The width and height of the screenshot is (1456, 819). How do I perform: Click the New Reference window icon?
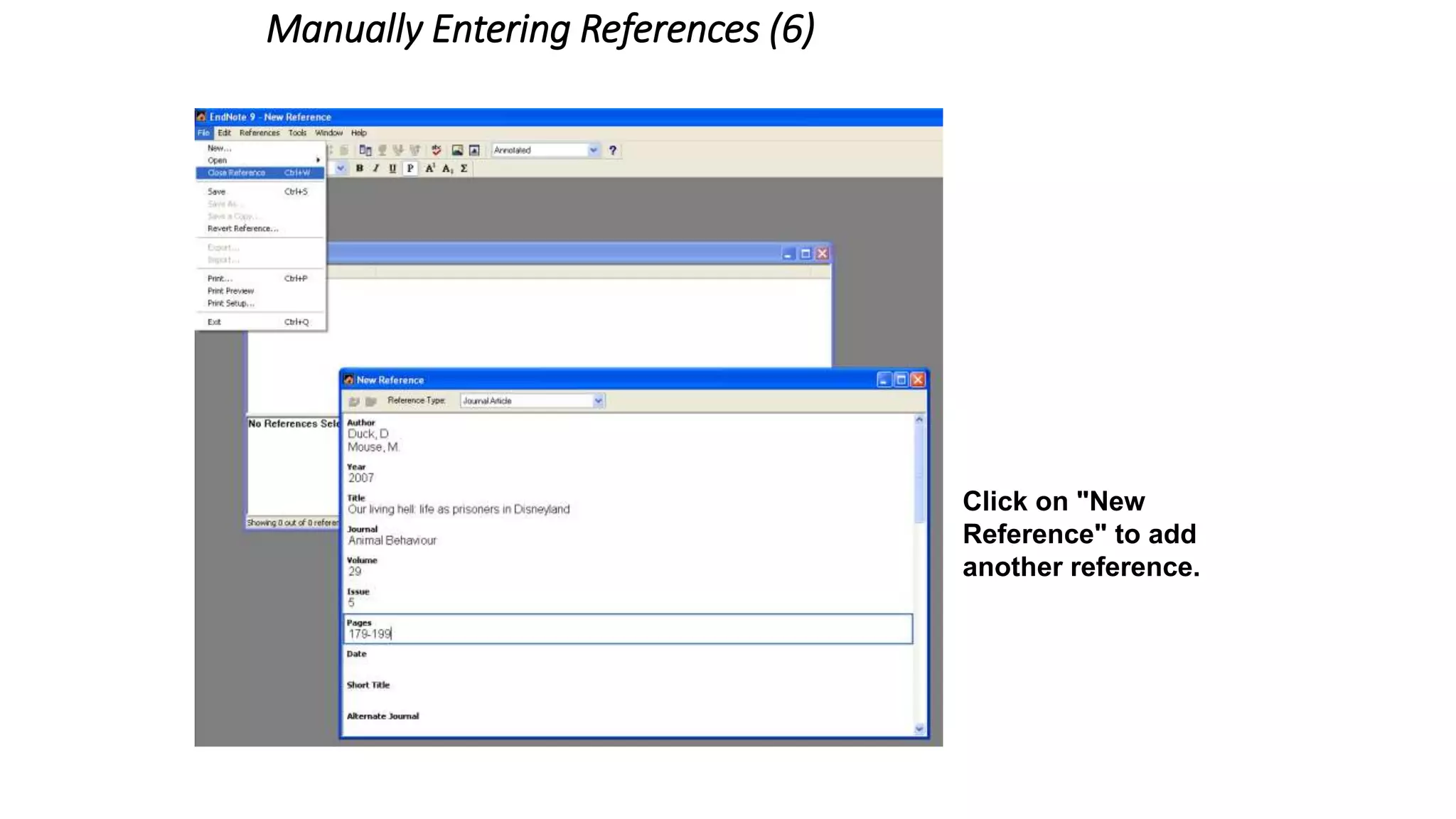pos(348,380)
